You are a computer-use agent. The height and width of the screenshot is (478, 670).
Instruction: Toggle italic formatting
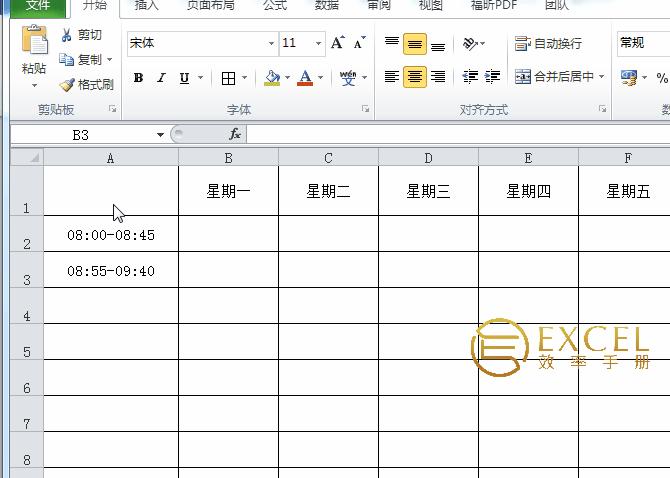tap(161, 78)
